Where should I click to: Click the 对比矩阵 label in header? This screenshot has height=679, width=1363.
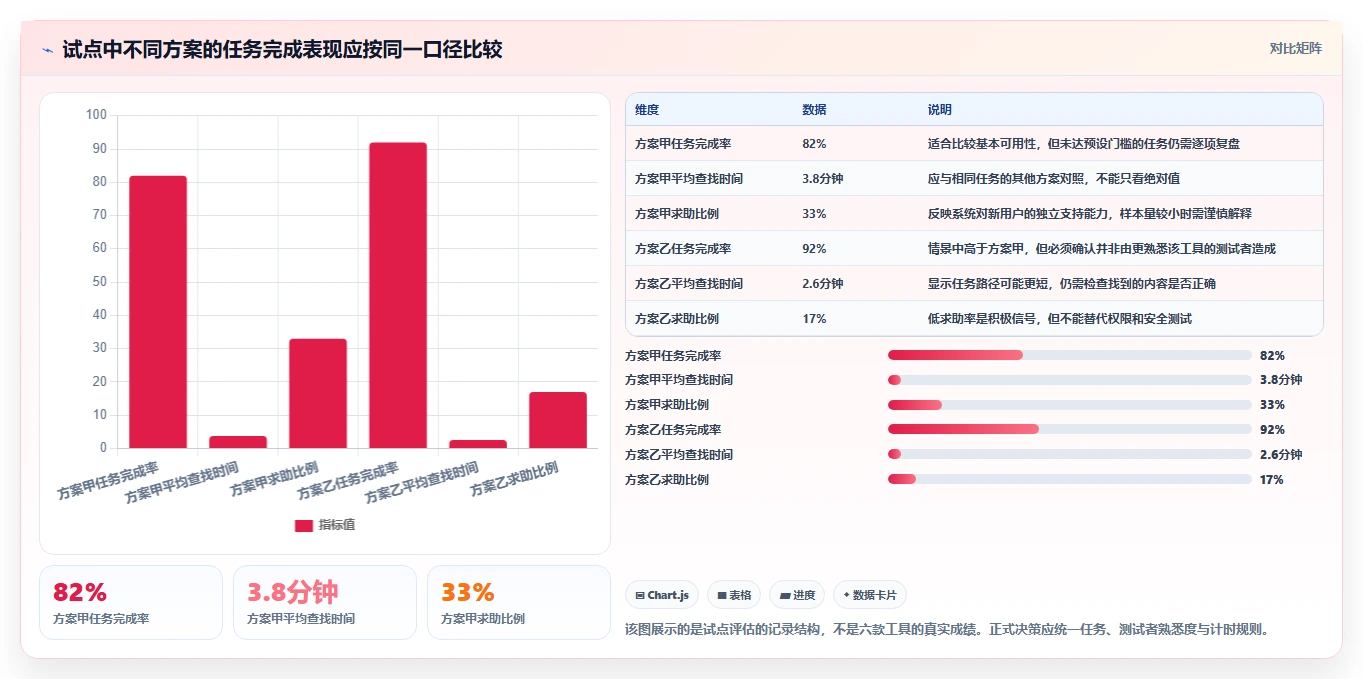[x=1295, y=48]
